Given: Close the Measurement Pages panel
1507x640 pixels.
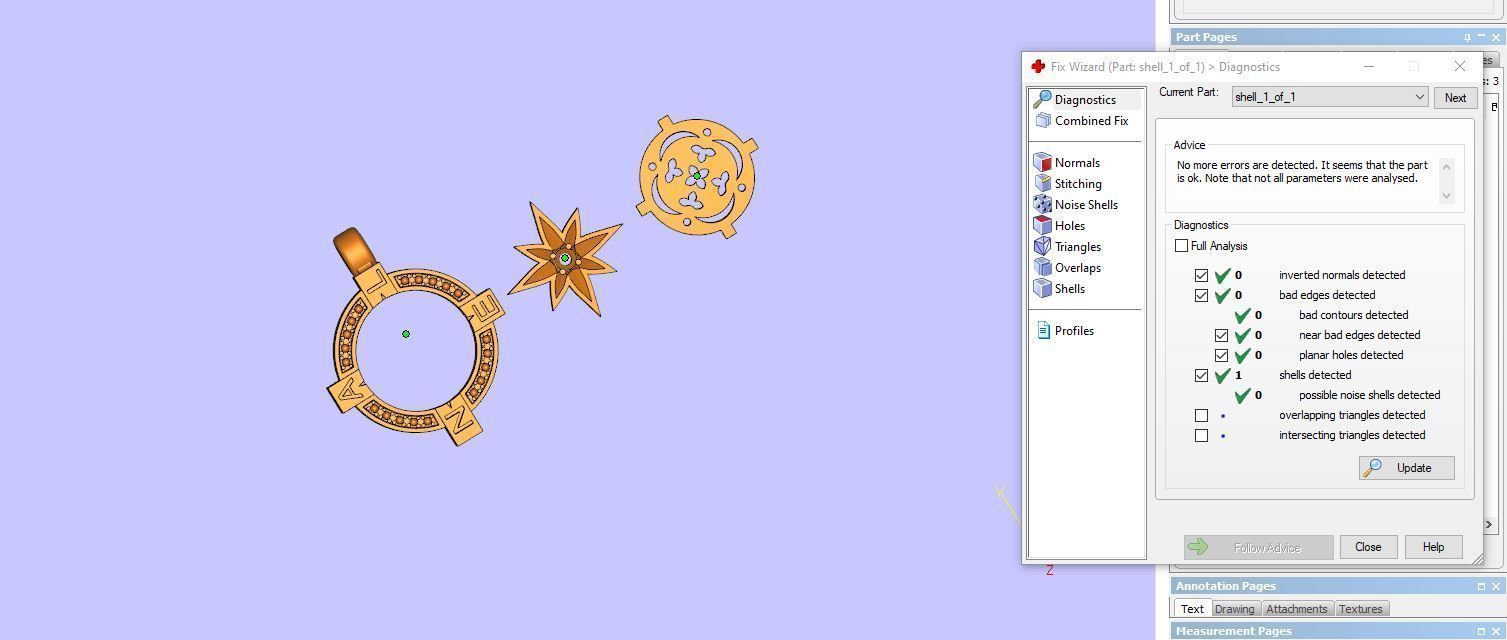Looking at the screenshot, I should point(1496,631).
